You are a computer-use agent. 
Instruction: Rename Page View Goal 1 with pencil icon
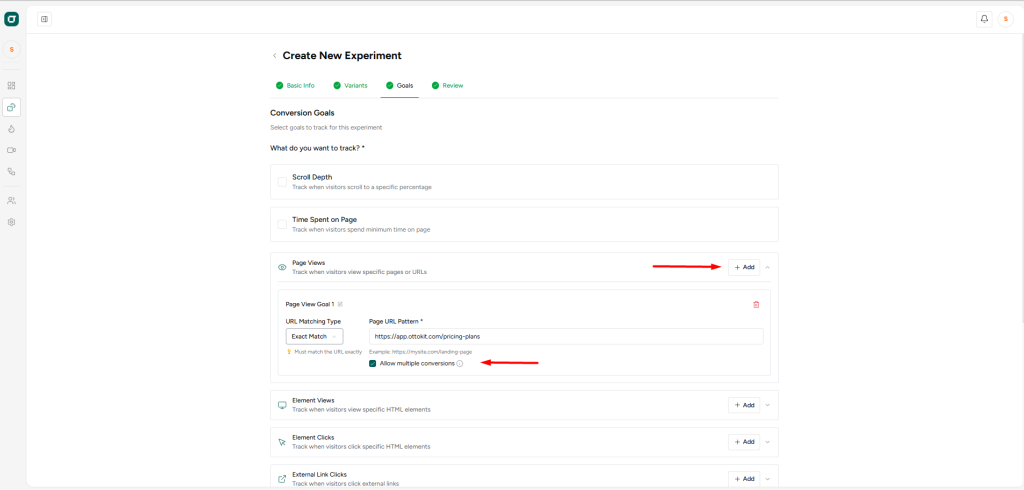[x=340, y=304]
